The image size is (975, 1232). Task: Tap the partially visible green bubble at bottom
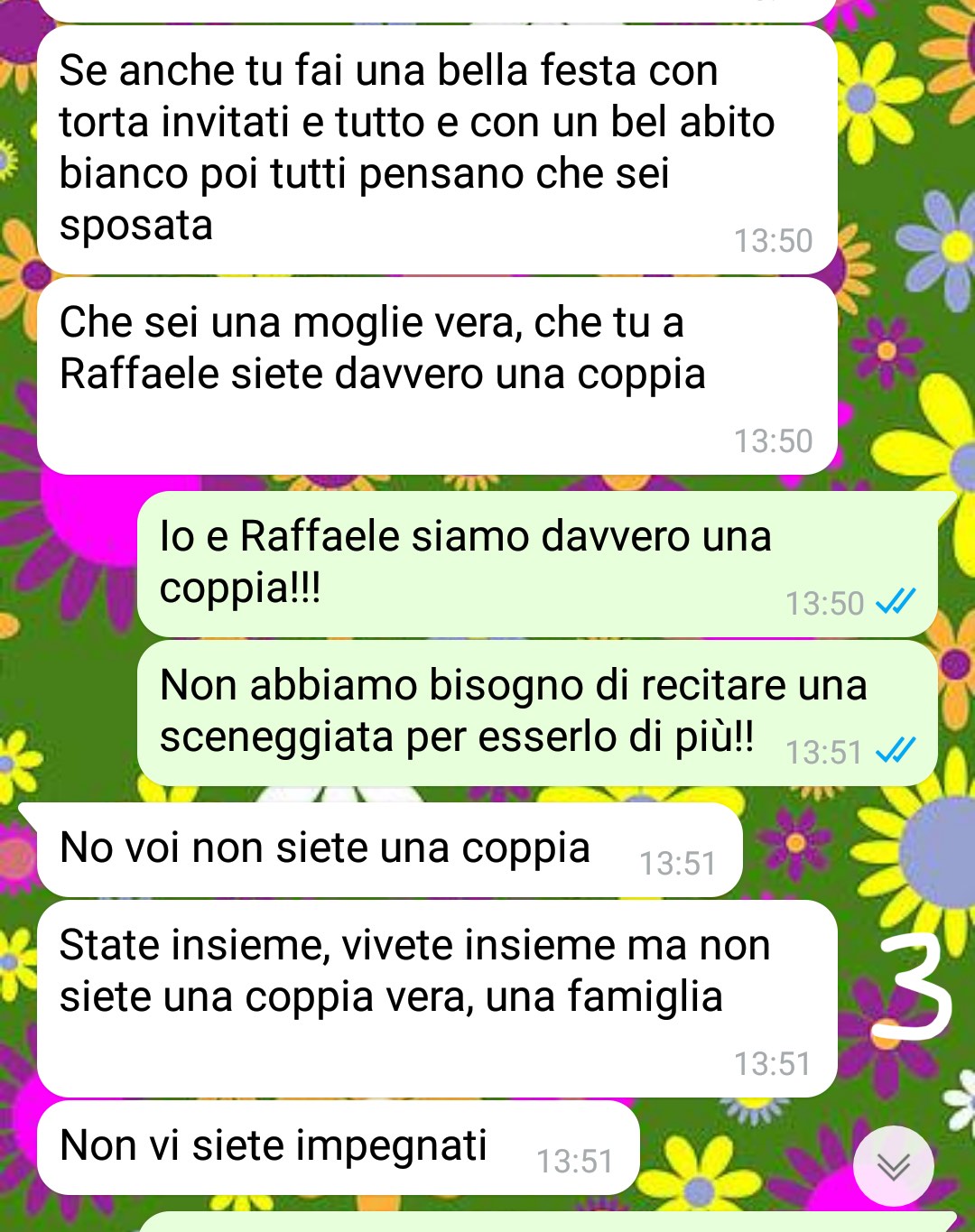pos(546,1222)
